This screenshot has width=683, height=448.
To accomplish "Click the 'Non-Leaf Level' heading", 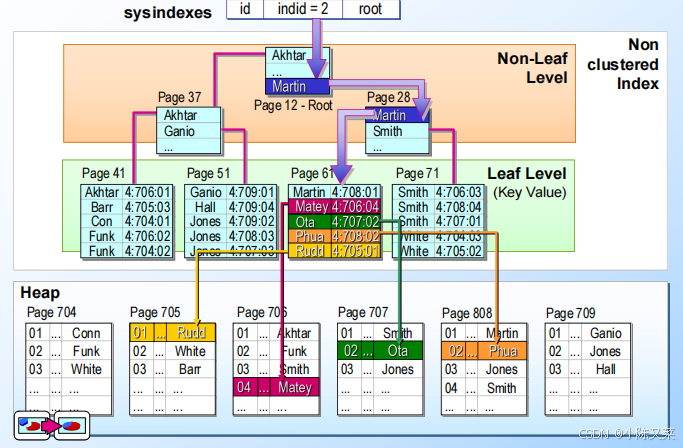I will click(532, 68).
